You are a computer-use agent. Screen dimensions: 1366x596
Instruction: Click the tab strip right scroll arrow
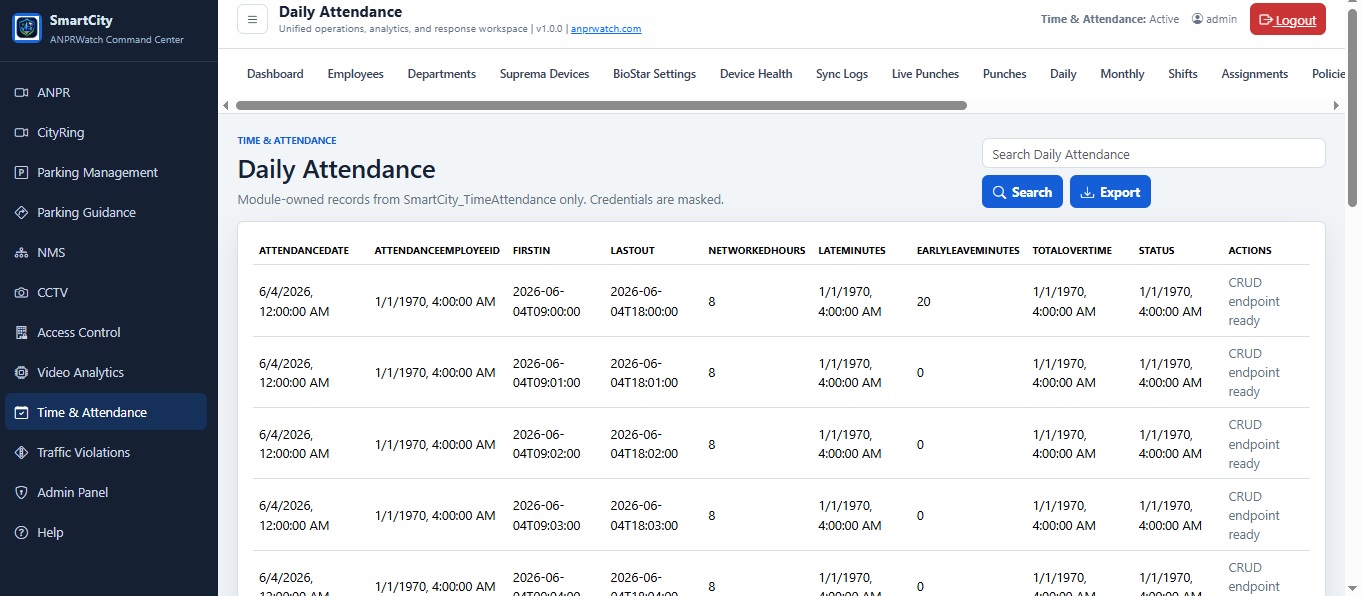click(x=1336, y=105)
